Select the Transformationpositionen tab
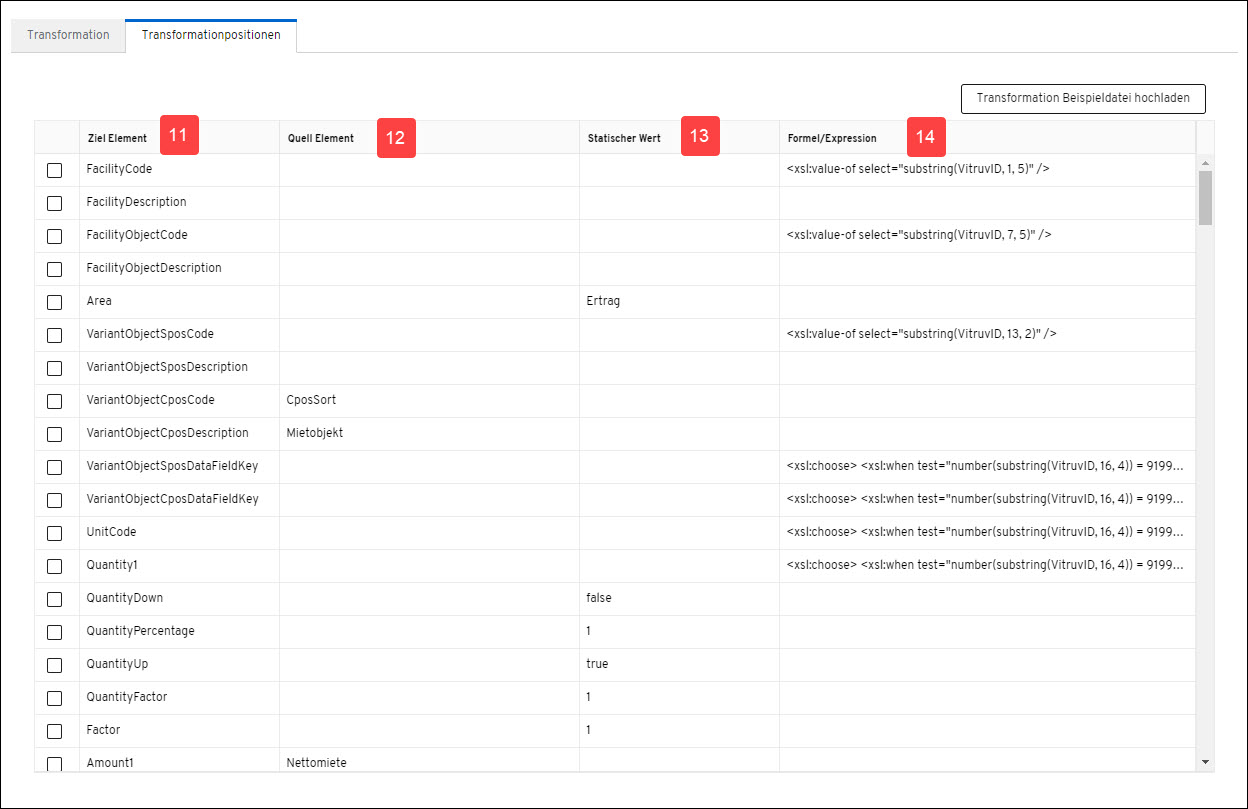This screenshot has height=809, width=1248. coord(210,35)
